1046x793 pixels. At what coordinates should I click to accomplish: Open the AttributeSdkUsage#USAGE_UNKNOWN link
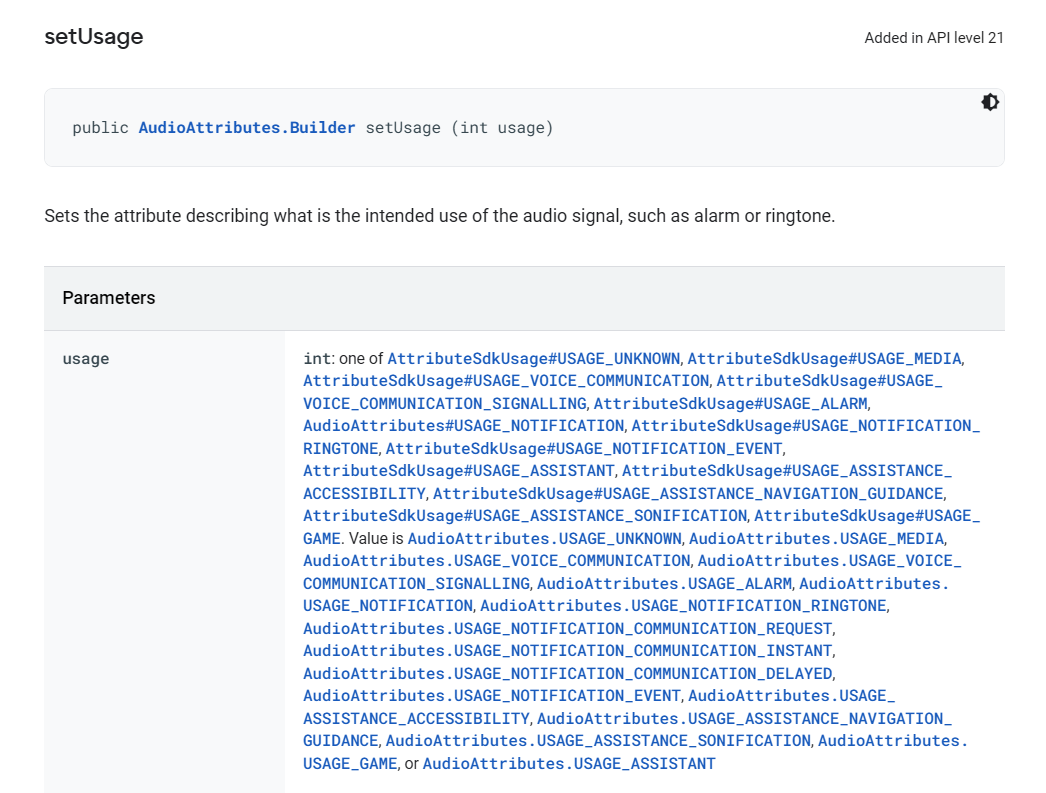[x=534, y=358]
